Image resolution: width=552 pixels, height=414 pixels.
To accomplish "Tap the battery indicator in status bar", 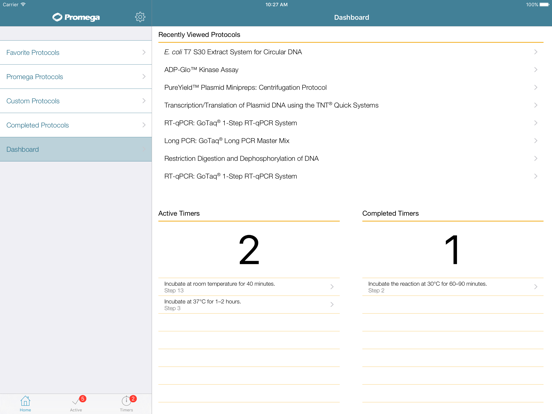I will click(544, 5).
